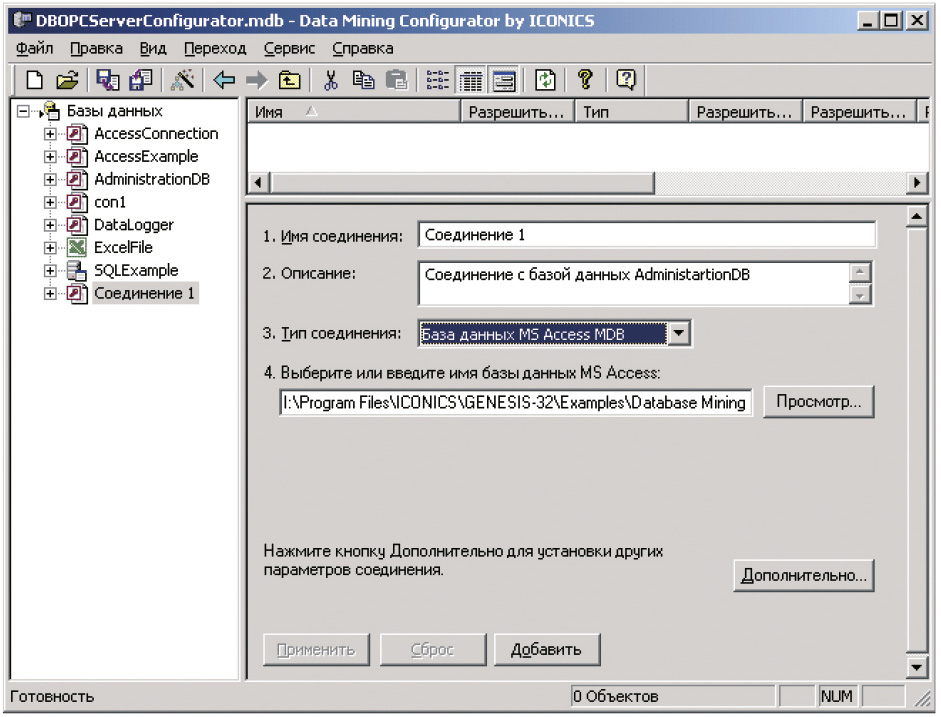
Task: Click the Описание field scroll down arrow
Action: [860, 294]
